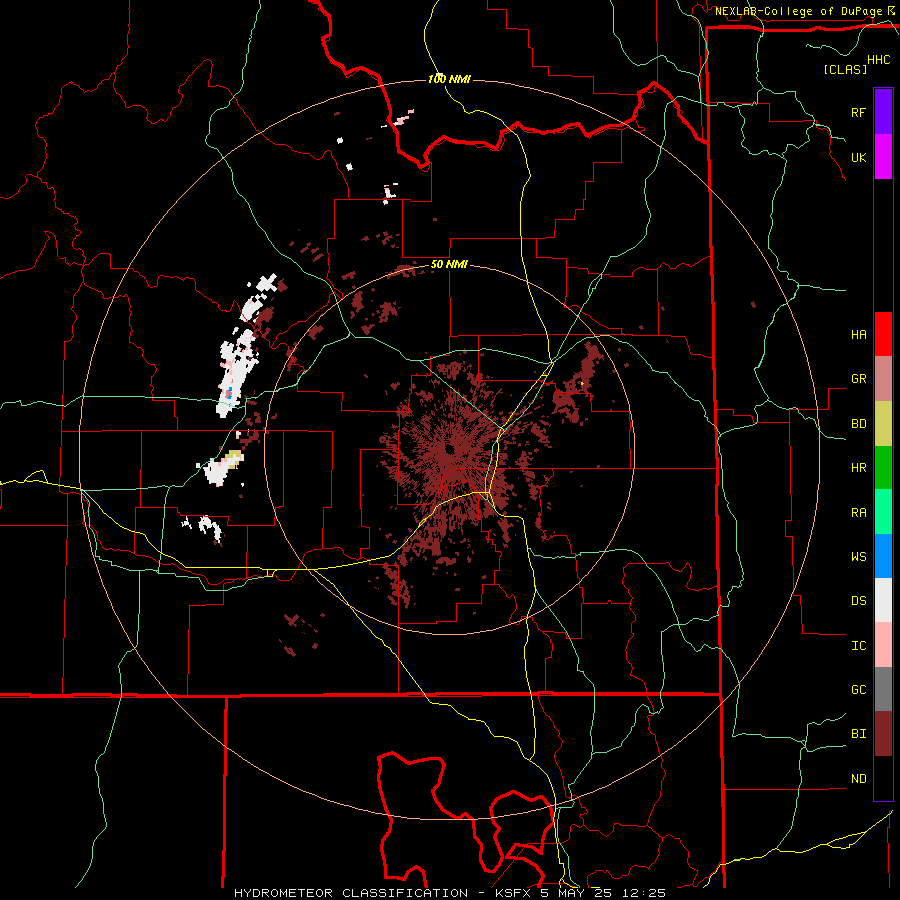
Task: Click the UK legend label
Action: coord(858,157)
